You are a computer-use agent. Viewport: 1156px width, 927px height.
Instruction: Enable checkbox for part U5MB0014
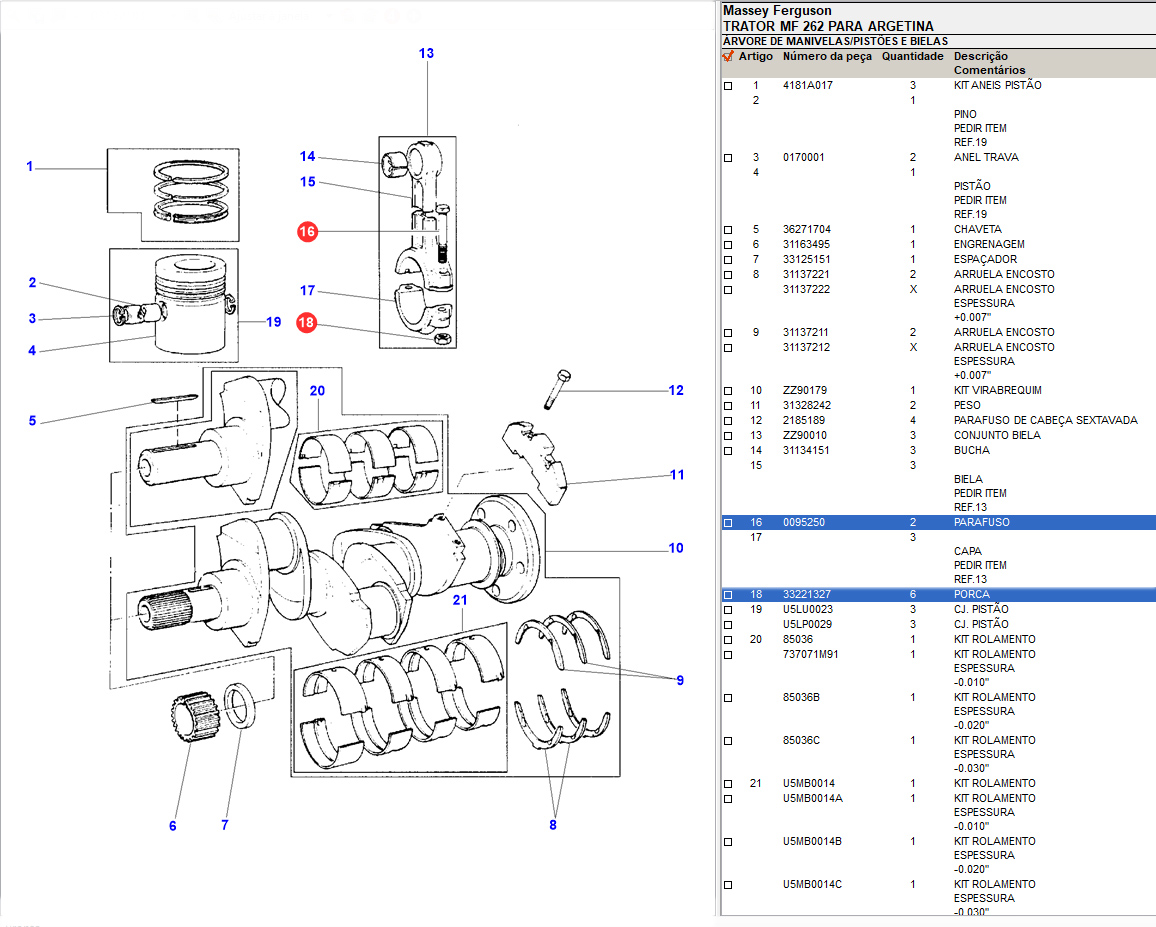pyautogui.click(x=728, y=784)
